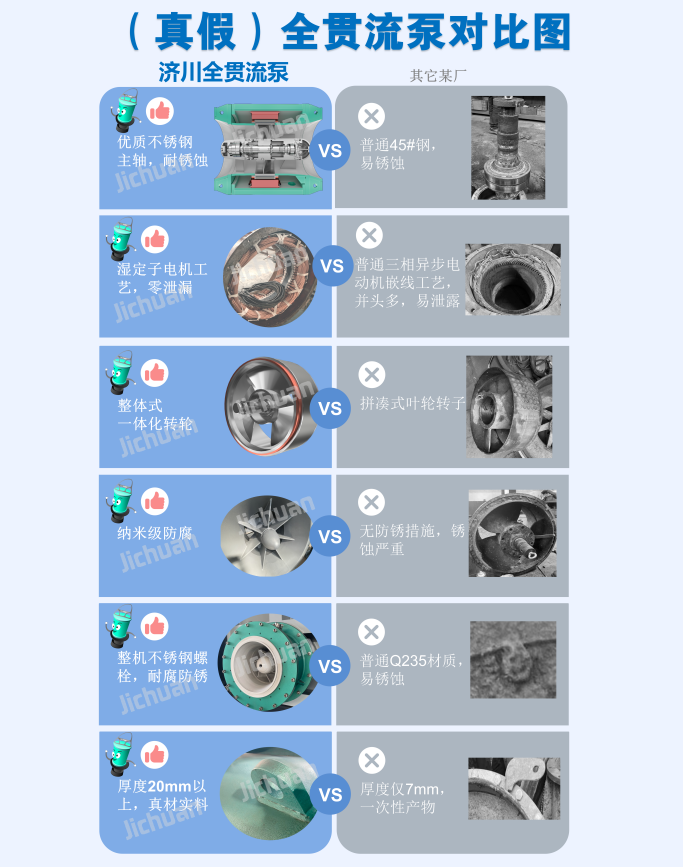
Task: Select the 济川全贯流泵 column heading
Action: 223,72
